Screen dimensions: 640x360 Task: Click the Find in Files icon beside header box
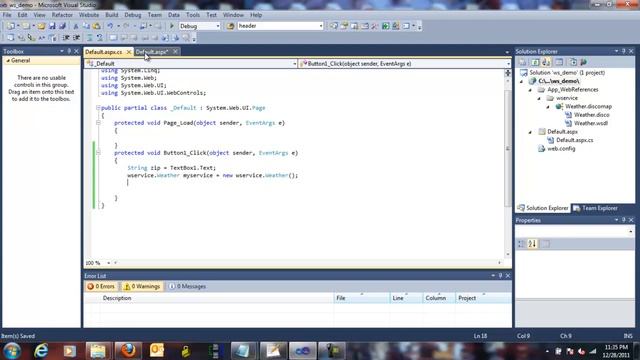coord(231,26)
